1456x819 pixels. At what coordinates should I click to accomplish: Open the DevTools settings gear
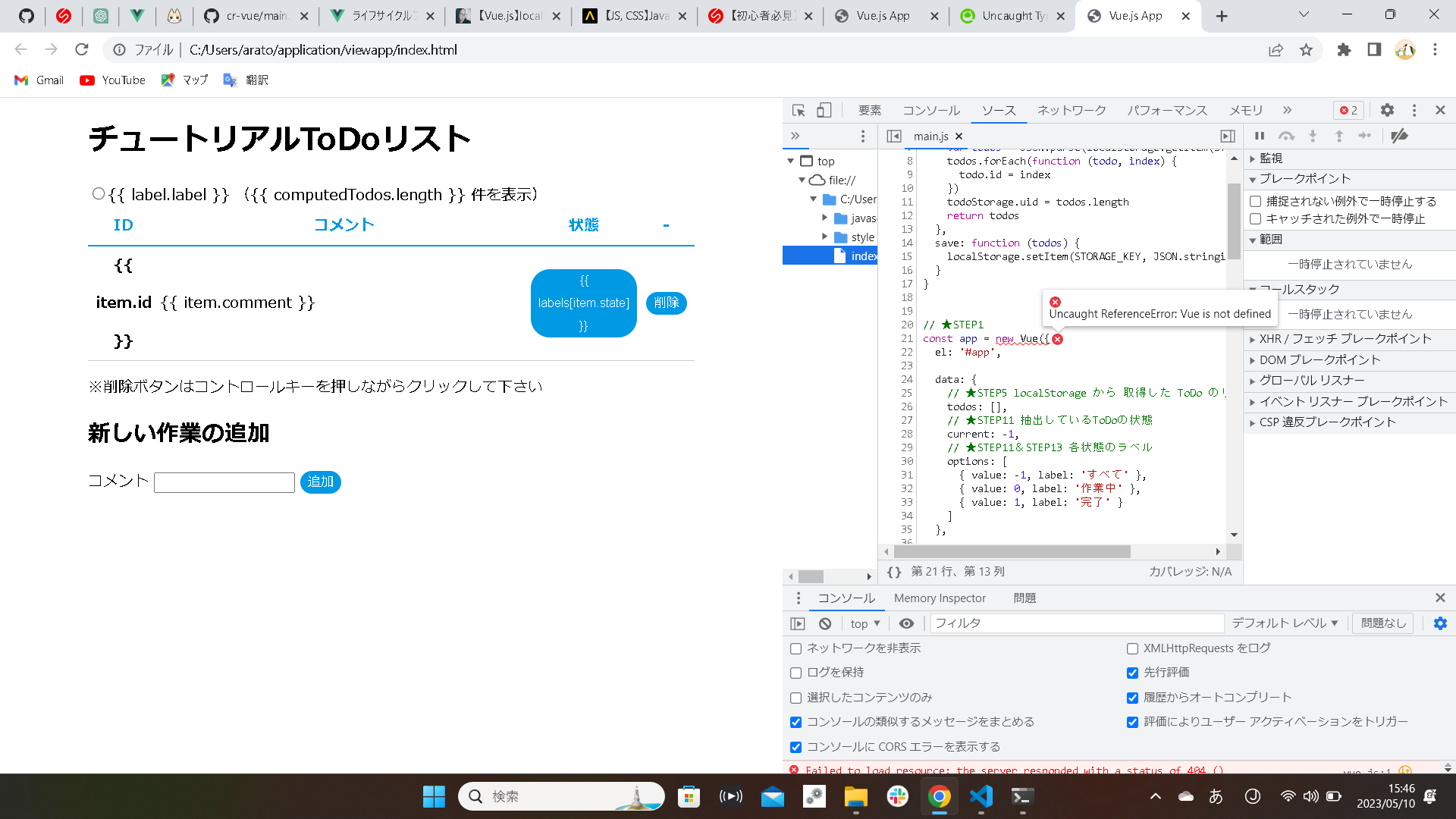(1387, 111)
